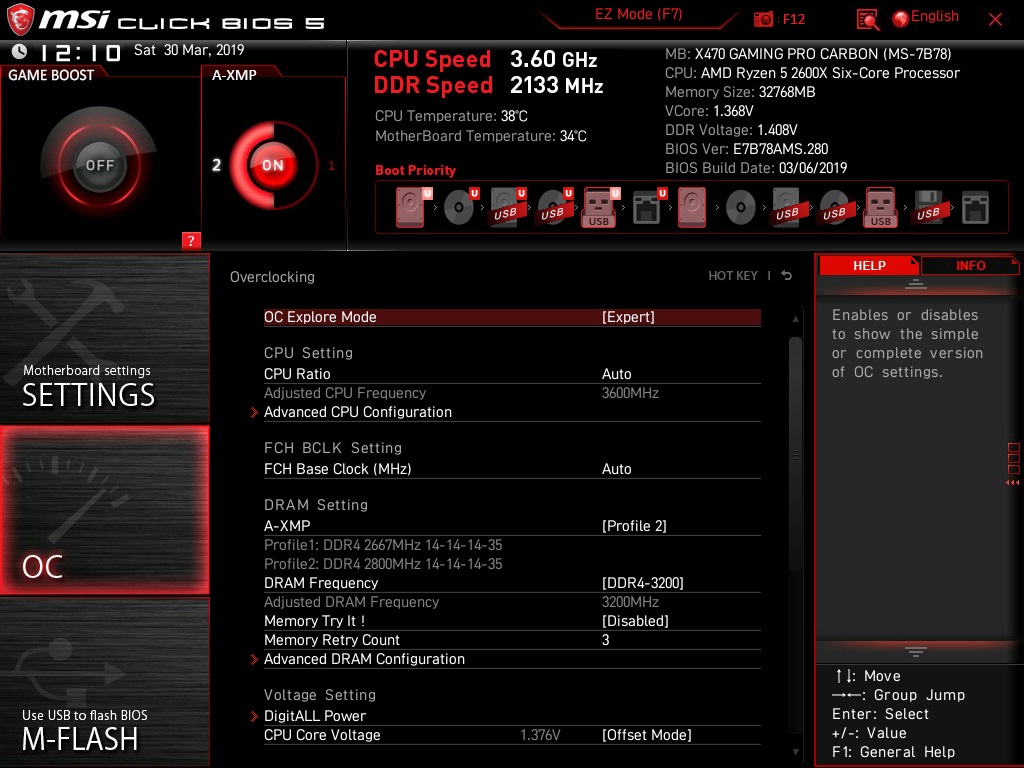Click legacy USB CD/DVD boot icon without U badge
The height and width of the screenshot is (768, 1024).
pyautogui.click(x=834, y=207)
